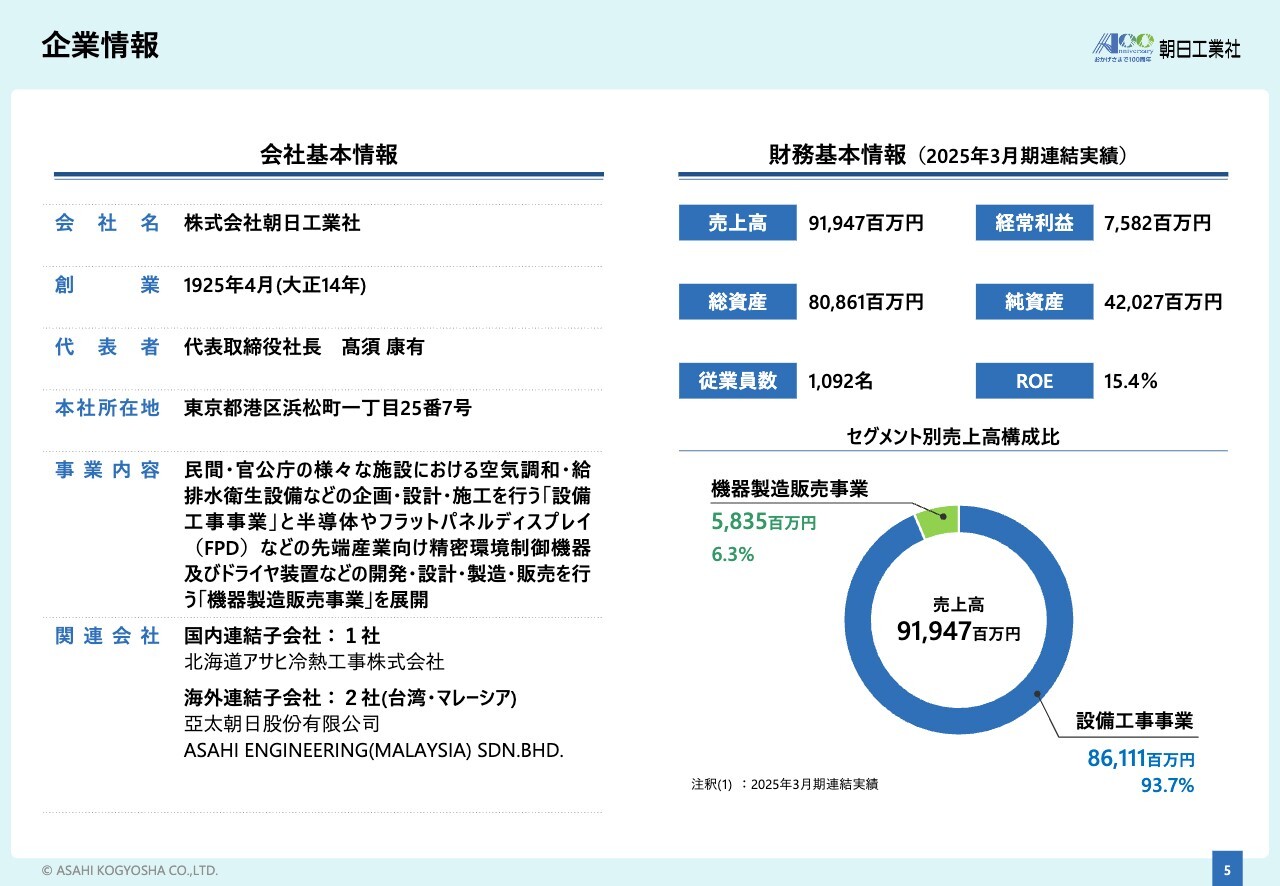Screen dimensions: 1280x886
Task: Select the 財務基本情報 section heading
Action: pos(949,155)
